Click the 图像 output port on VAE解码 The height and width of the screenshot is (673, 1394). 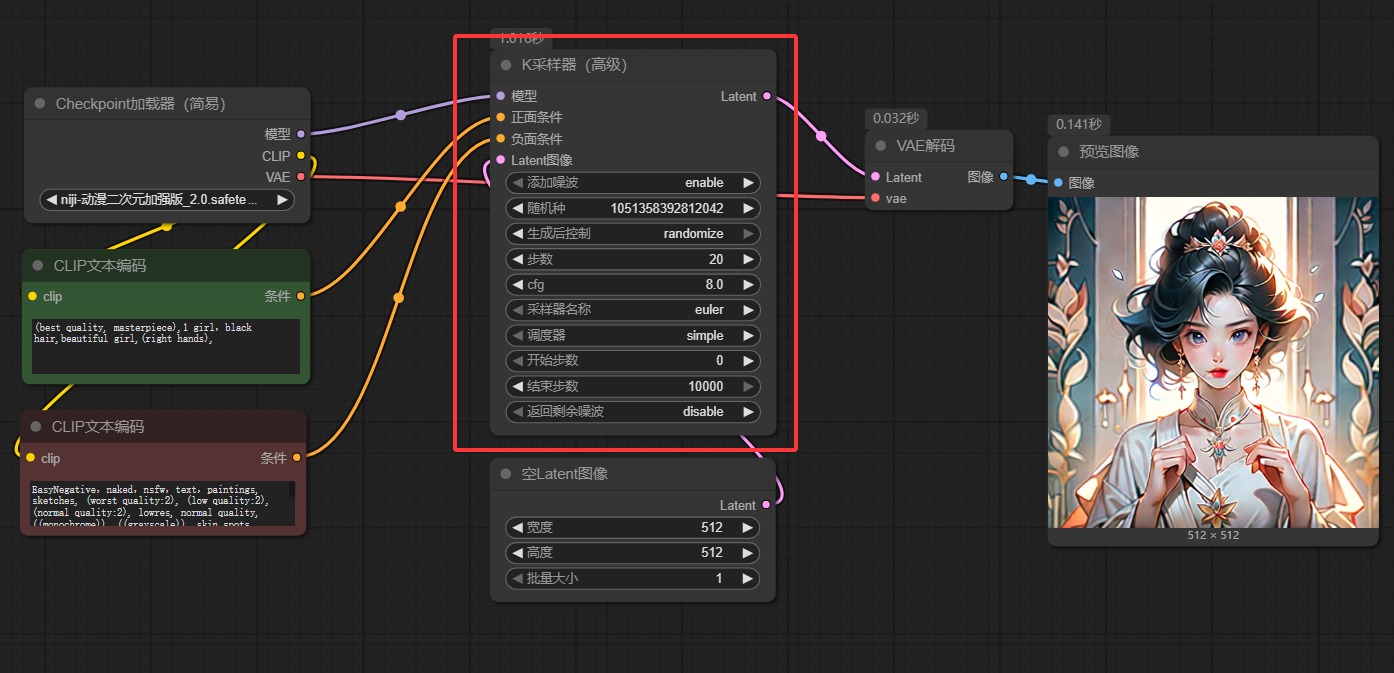point(1004,177)
